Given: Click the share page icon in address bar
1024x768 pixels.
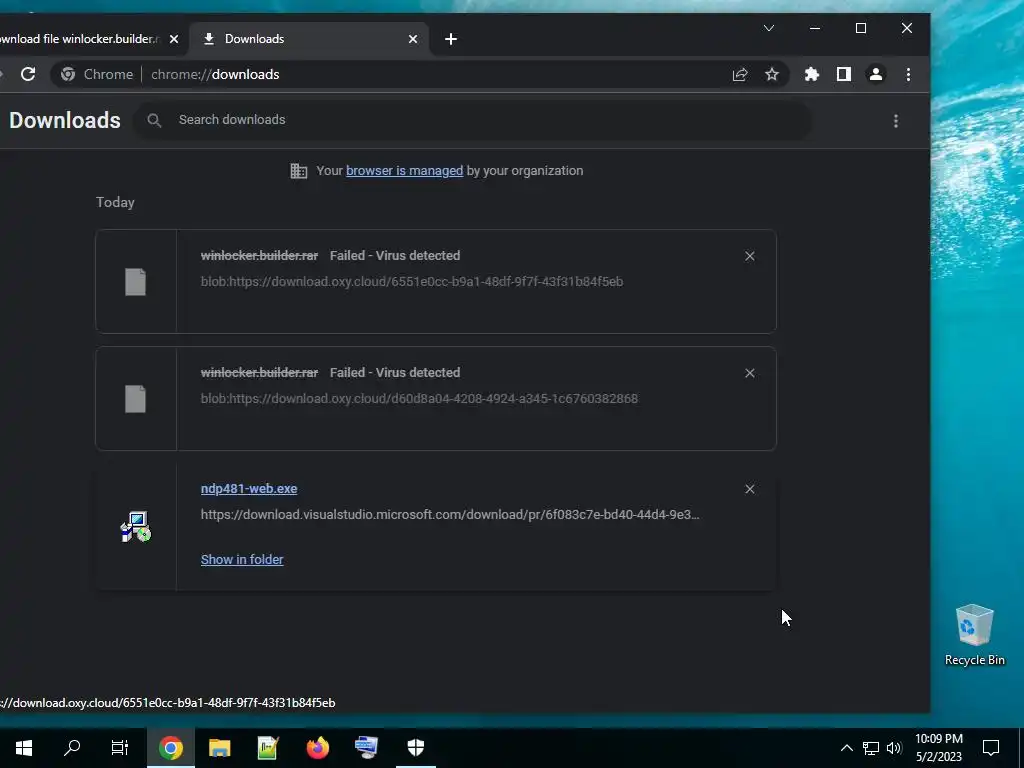Looking at the screenshot, I should tap(739, 74).
